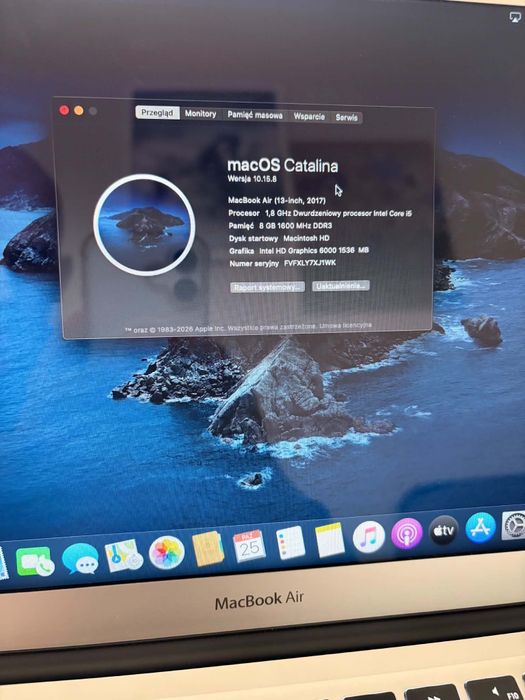Viewport: 525px width, 700px height.
Task: Click MacBook Air (13-inch, 2017) text
Action: 277,200
